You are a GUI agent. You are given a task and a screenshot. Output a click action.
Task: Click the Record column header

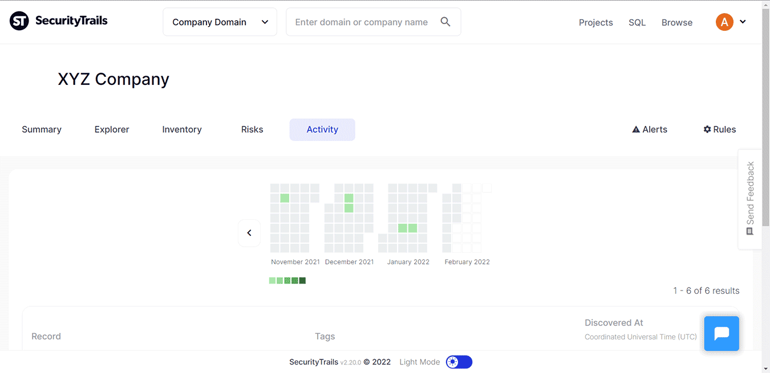tap(46, 336)
